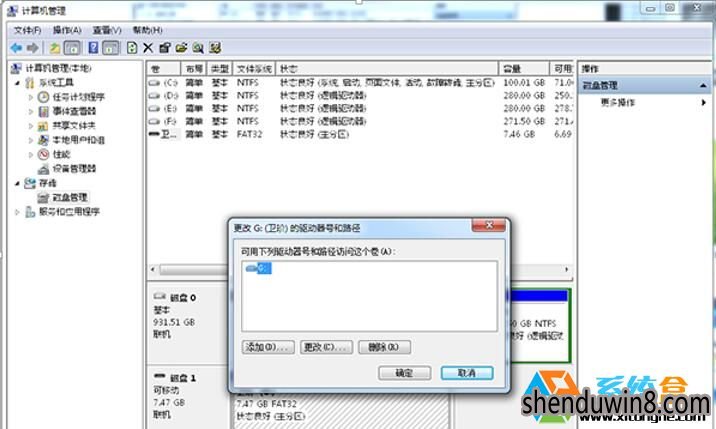This screenshot has height=429, width=716.
Task: Click the 磁盘 1 disk label
Action: click(183, 378)
